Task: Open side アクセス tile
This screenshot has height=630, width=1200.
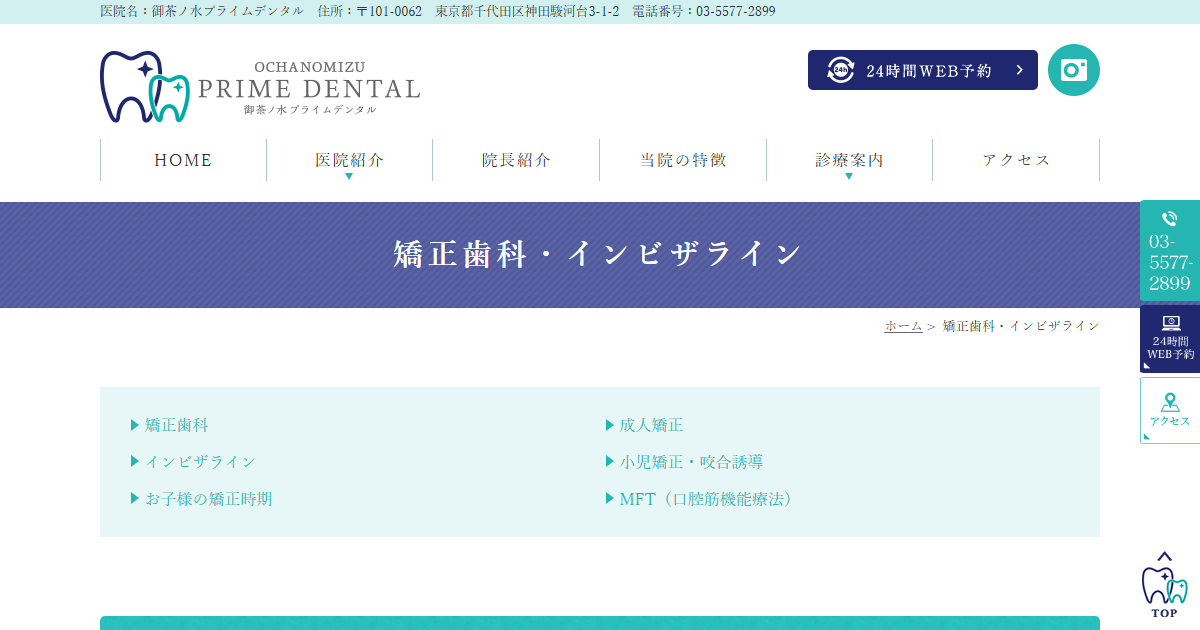Action: click(x=1170, y=410)
